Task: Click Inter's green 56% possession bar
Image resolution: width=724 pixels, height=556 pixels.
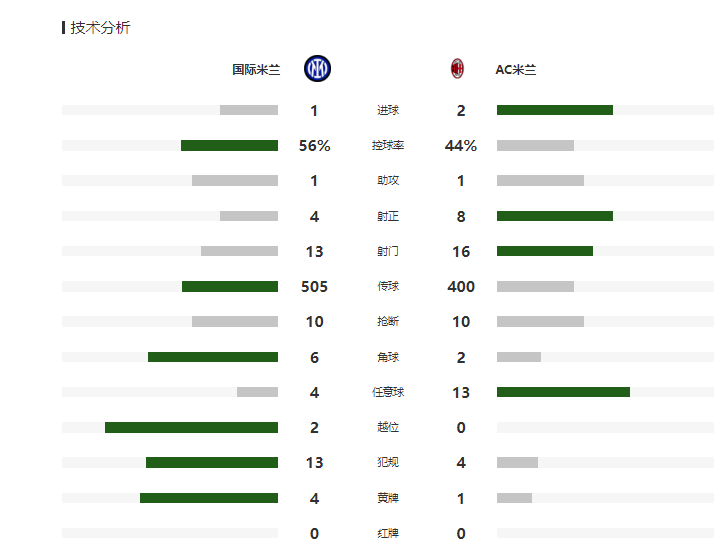Action: point(229,145)
